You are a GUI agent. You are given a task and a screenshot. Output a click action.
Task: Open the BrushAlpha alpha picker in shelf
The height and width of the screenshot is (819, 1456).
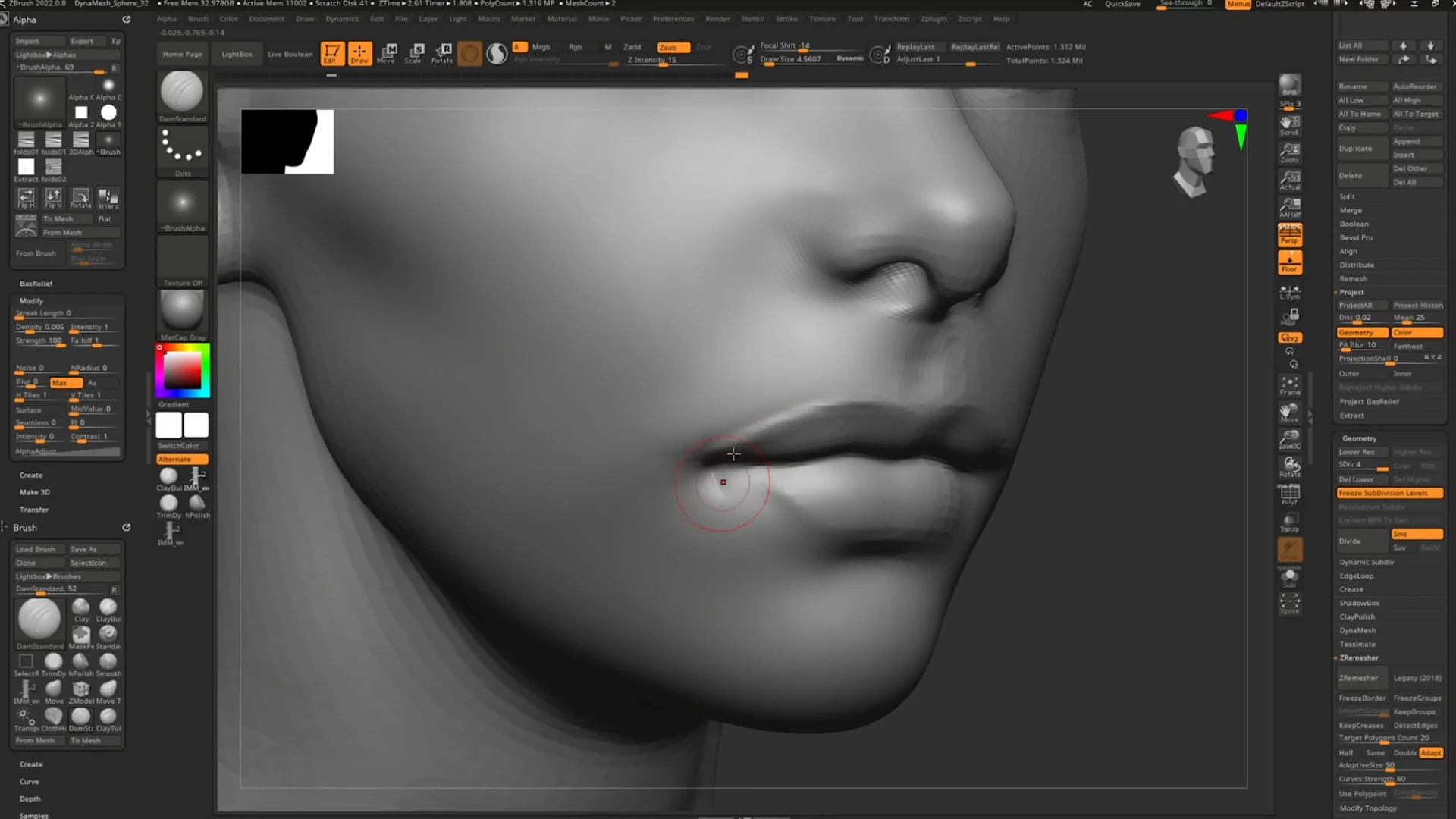(182, 206)
